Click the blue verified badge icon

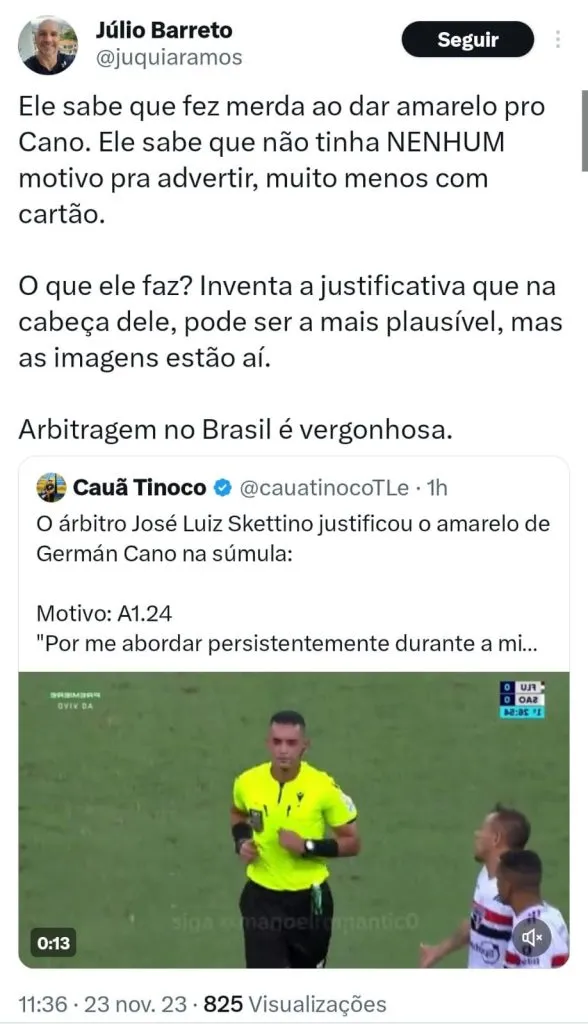[x=222, y=487]
